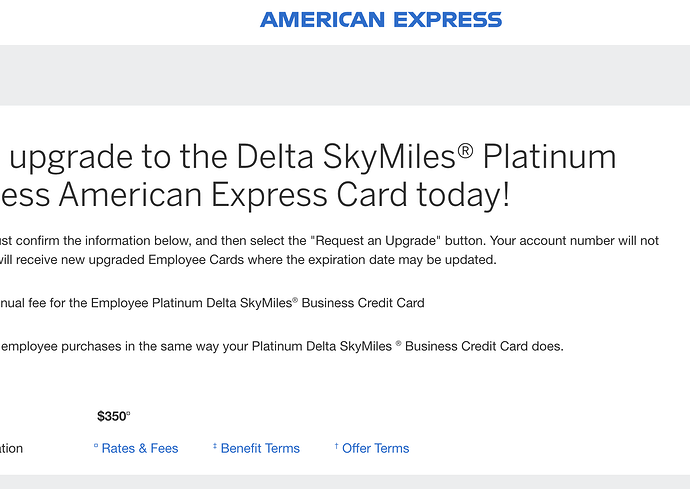The width and height of the screenshot is (690, 489).
Task: Click the dagger symbol before Offer Terms
Action: (x=337, y=446)
